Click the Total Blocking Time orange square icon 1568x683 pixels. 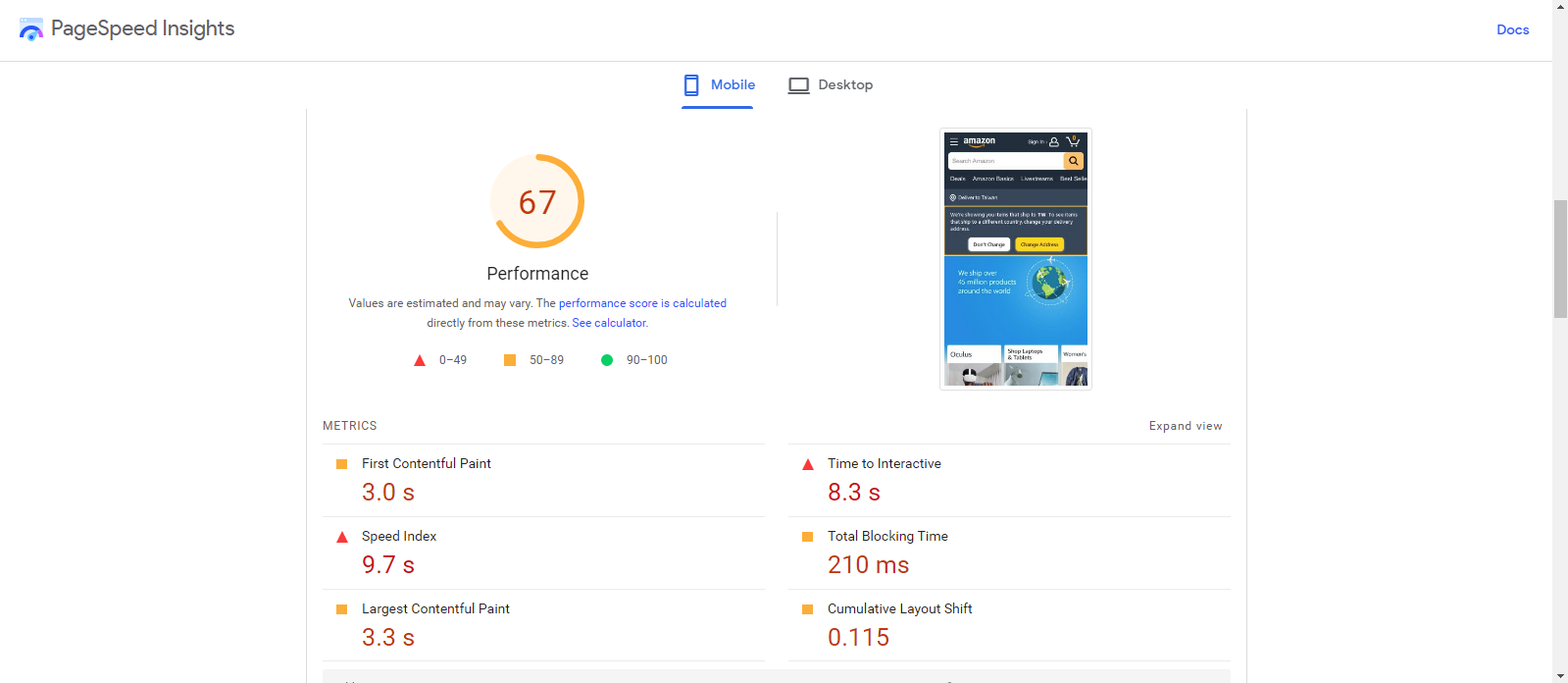click(808, 537)
